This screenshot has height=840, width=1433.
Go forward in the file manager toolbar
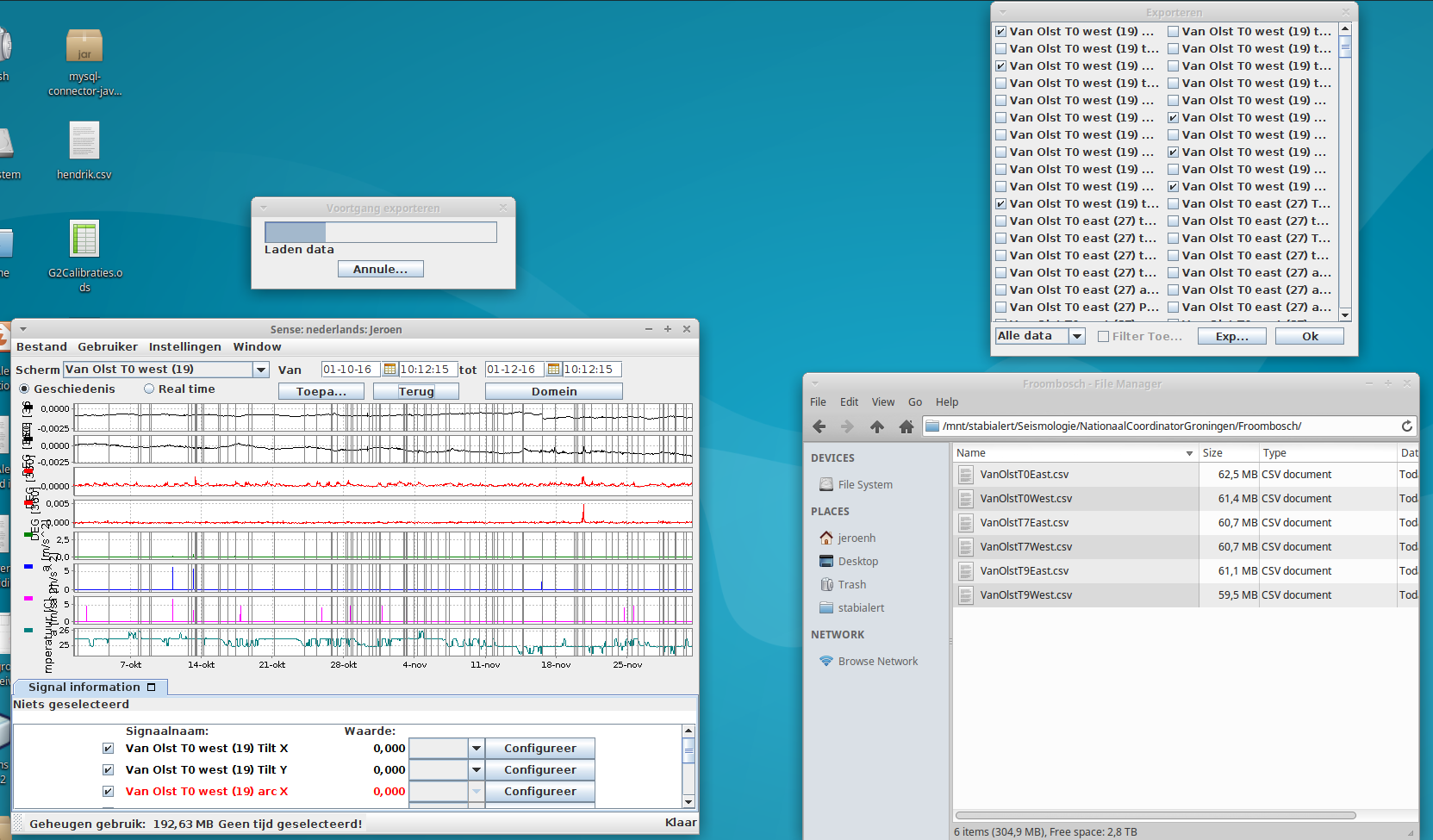tap(847, 426)
